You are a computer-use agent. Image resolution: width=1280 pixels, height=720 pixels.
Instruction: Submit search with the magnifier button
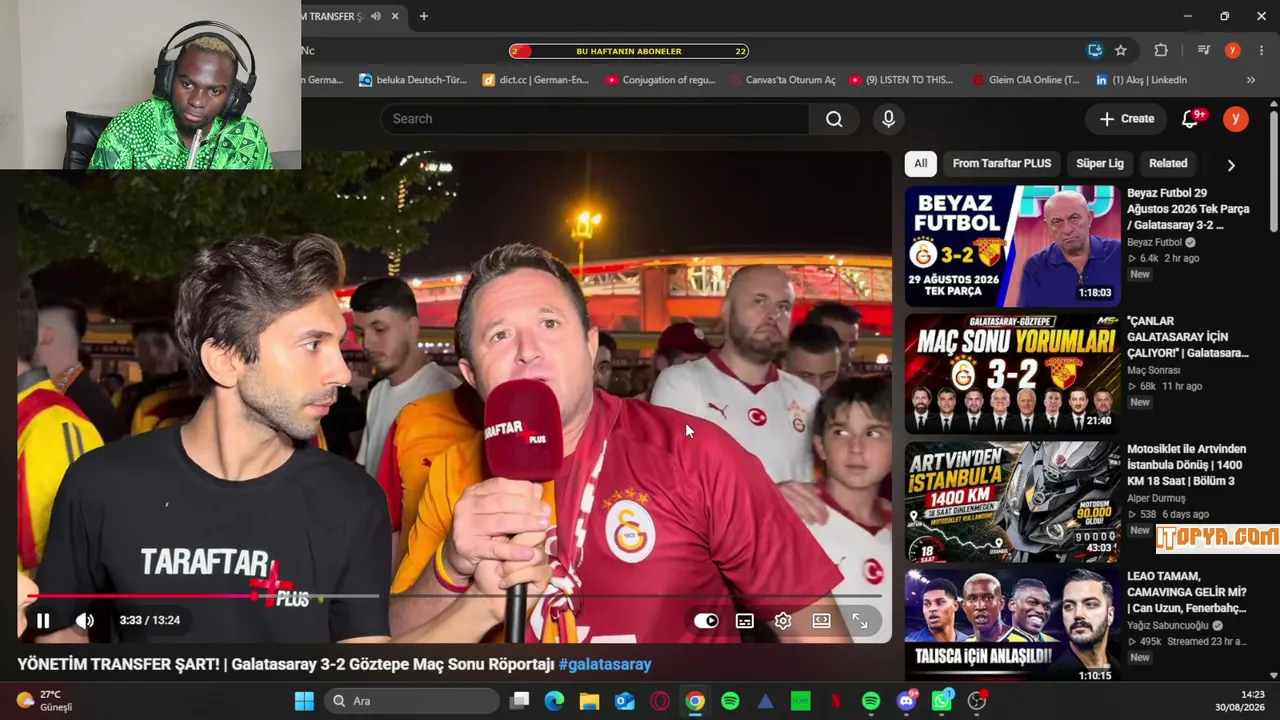834,119
